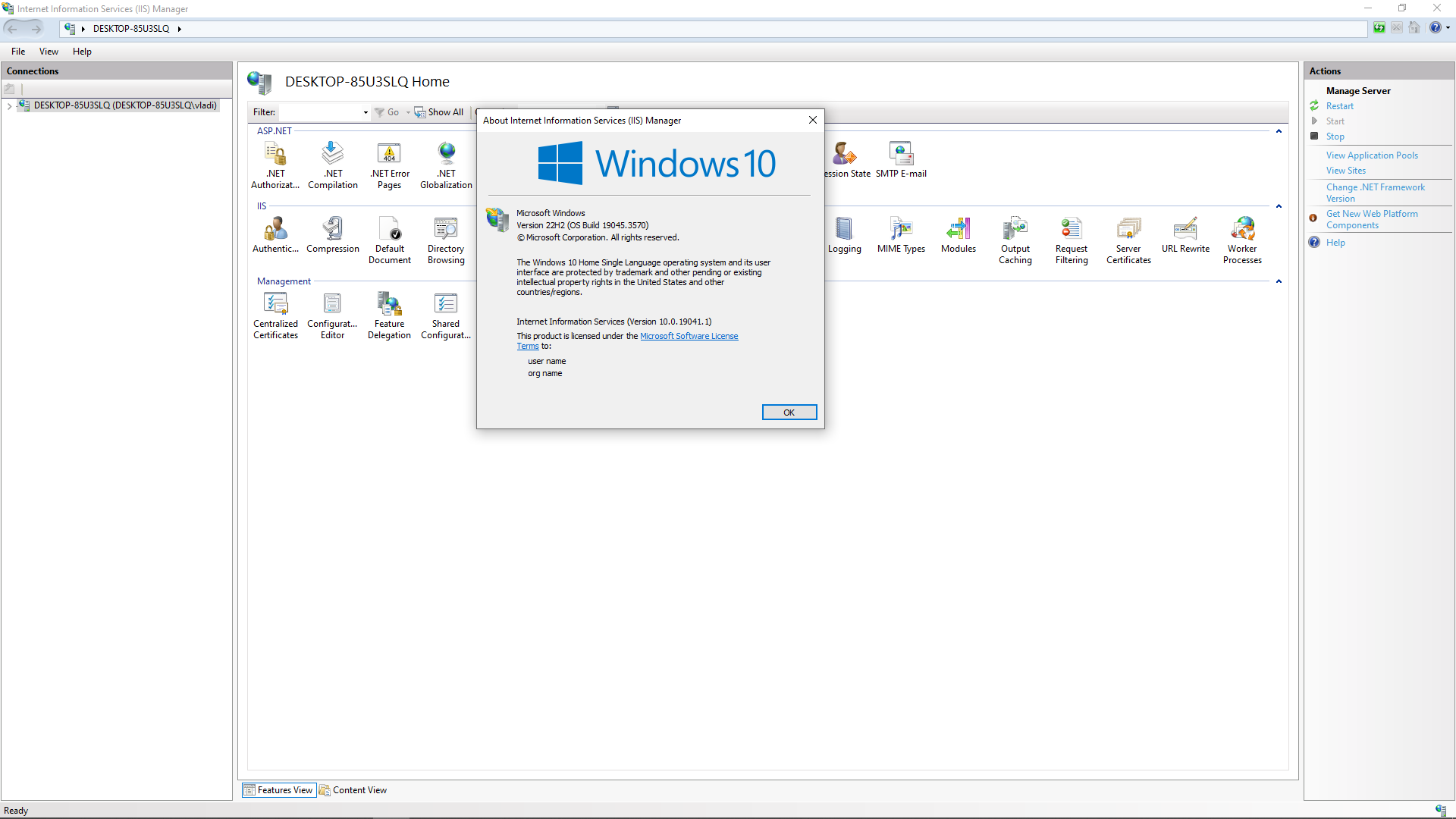This screenshot has width=1456, height=819.
Task: Collapse the ASP.NET feature group
Action: click(x=1279, y=131)
